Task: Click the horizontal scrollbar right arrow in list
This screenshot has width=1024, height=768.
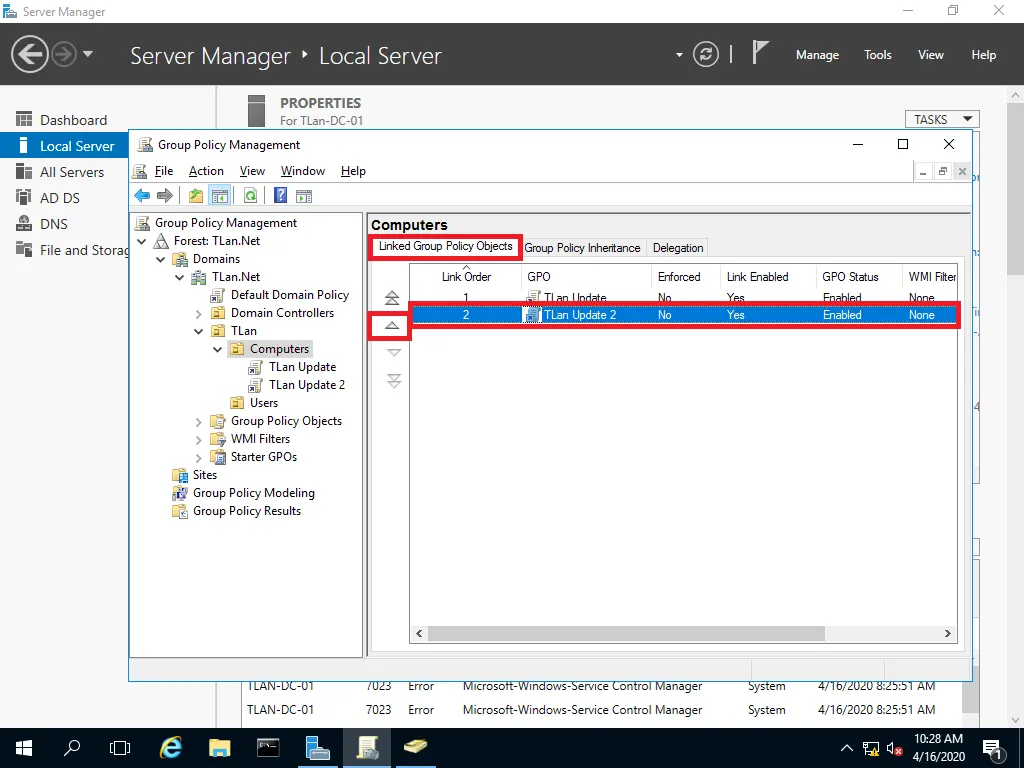Action: [948, 633]
